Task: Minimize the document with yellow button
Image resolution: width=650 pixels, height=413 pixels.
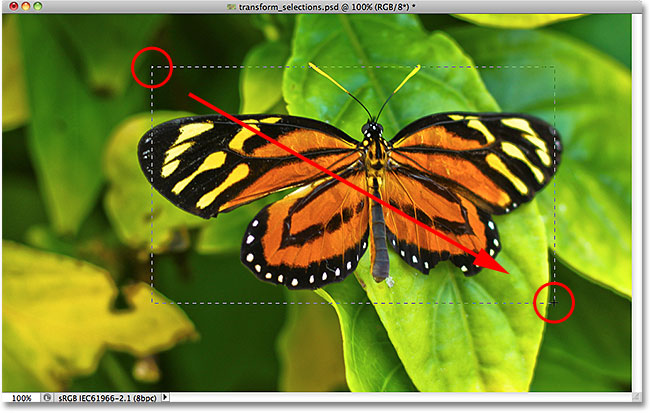Action: 26,6
